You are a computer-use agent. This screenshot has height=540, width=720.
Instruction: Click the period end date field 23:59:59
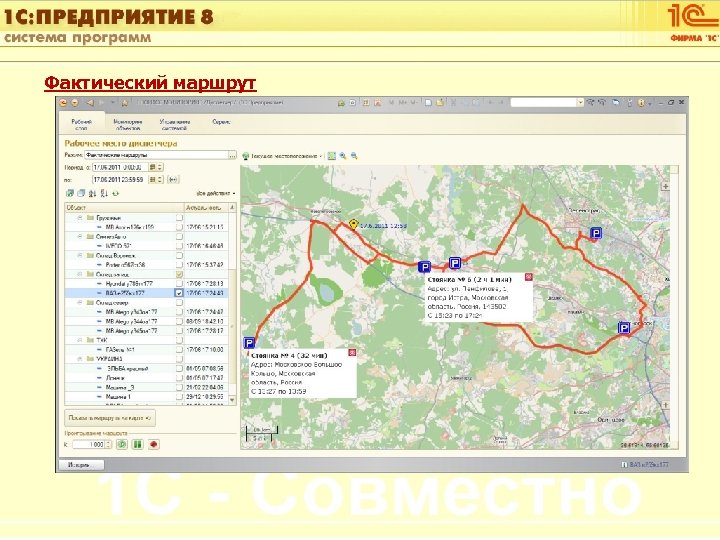(121, 180)
